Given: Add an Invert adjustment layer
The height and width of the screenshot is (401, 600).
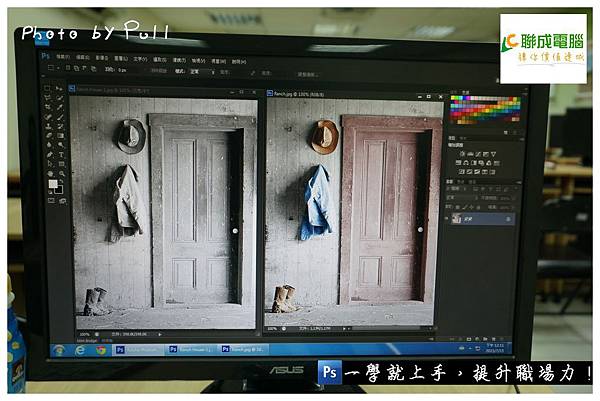Looking at the screenshot, I should click(x=462, y=172).
